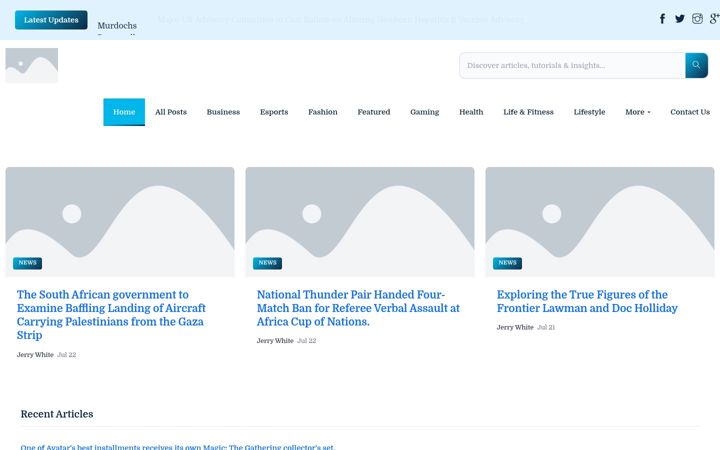Click Jul 22 date under South African article
This screenshot has height=450, width=720.
67,355
